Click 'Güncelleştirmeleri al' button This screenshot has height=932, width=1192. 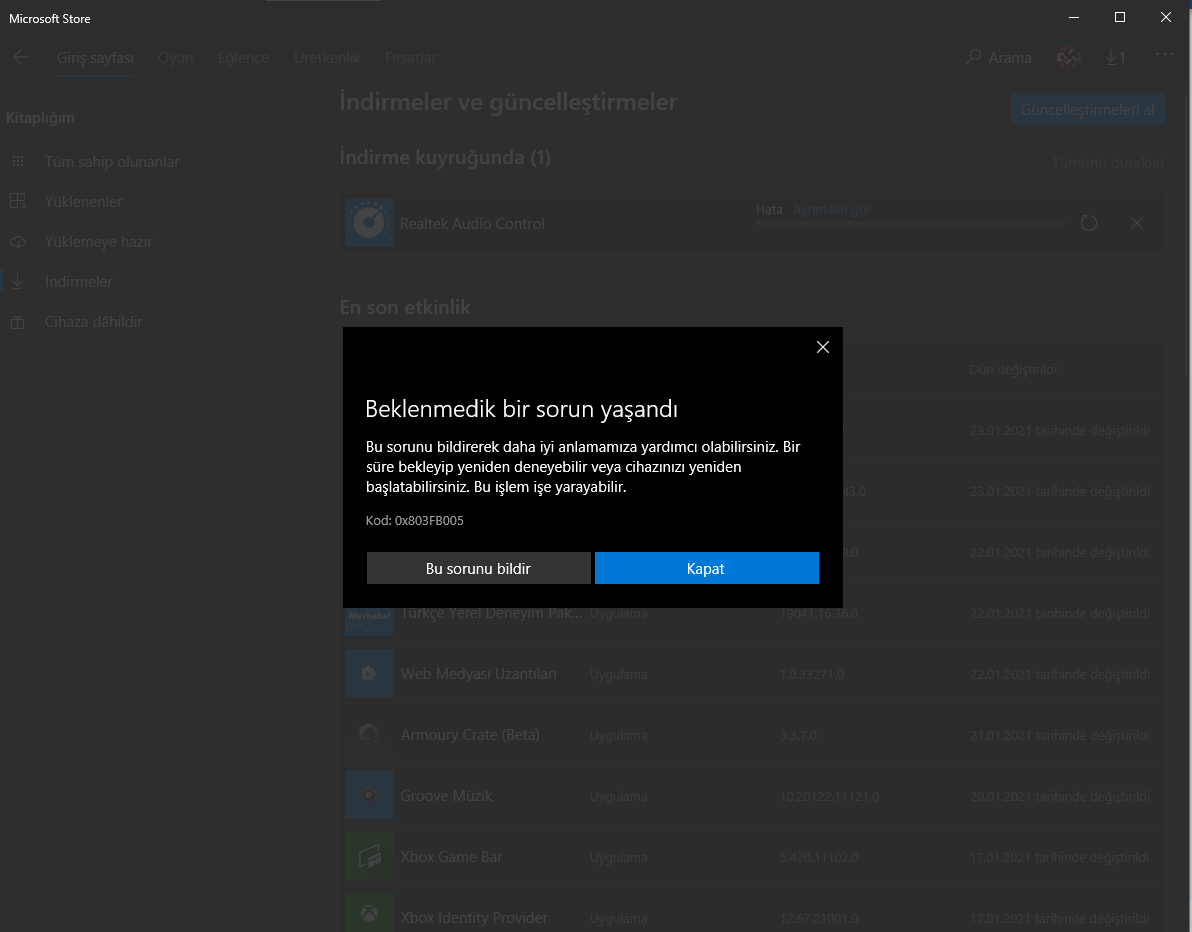1087,109
